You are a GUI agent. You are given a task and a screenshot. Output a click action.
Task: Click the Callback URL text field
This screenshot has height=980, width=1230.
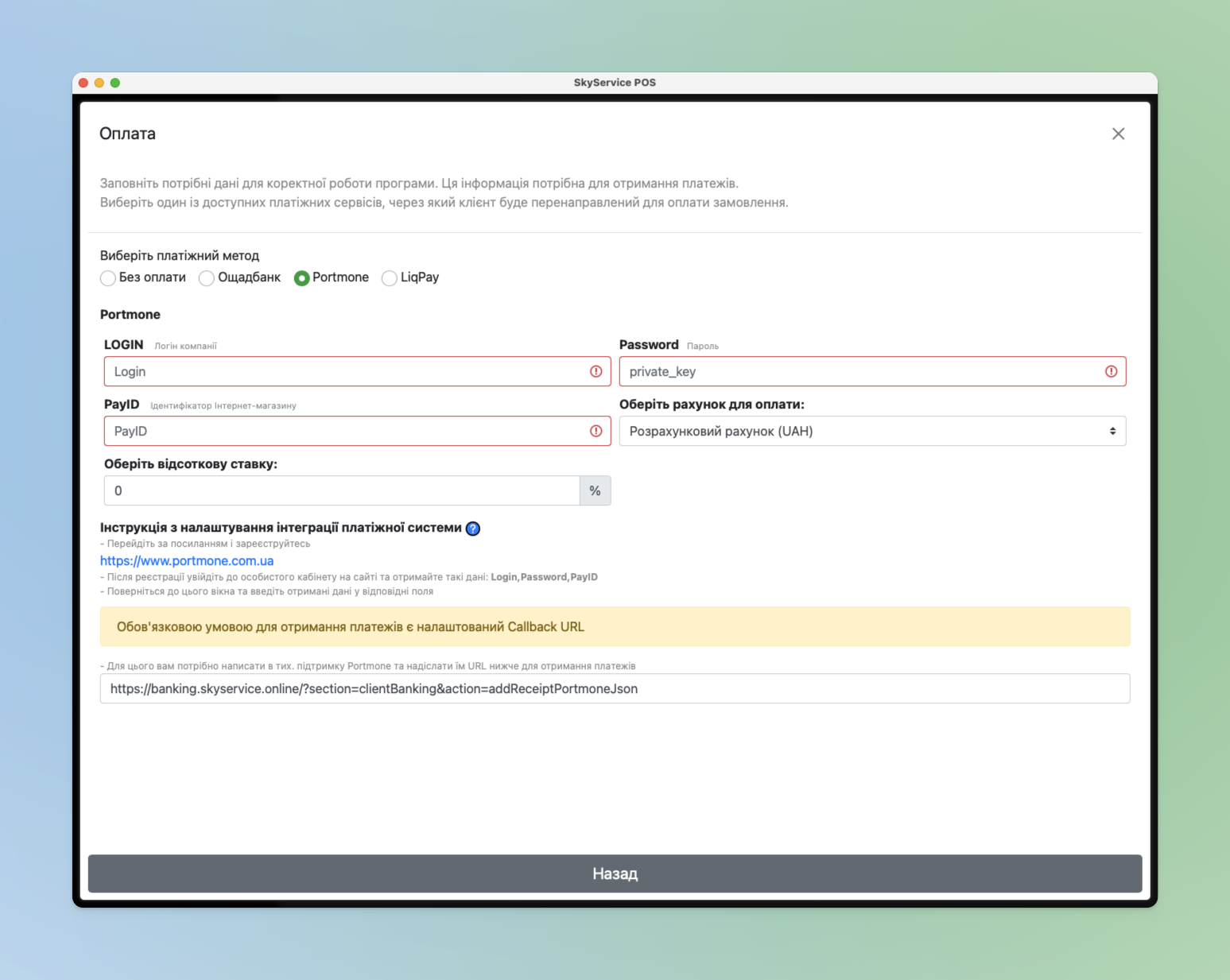614,689
